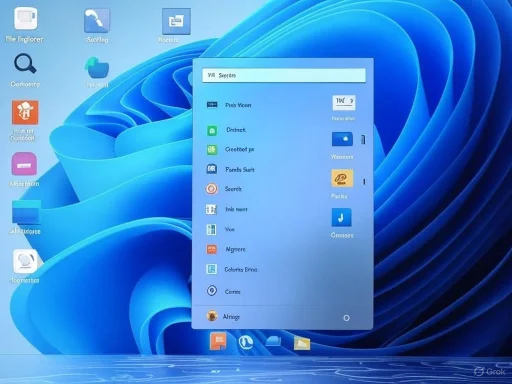Open the yellow 'Paciss' tile

[342, 178]
